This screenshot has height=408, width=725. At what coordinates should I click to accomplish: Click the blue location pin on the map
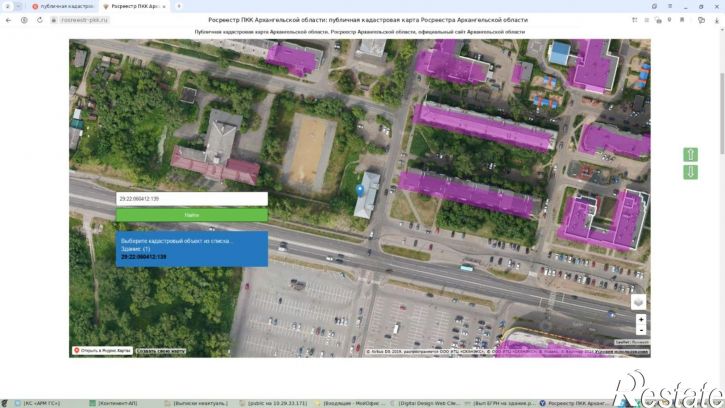pos(360,190)
